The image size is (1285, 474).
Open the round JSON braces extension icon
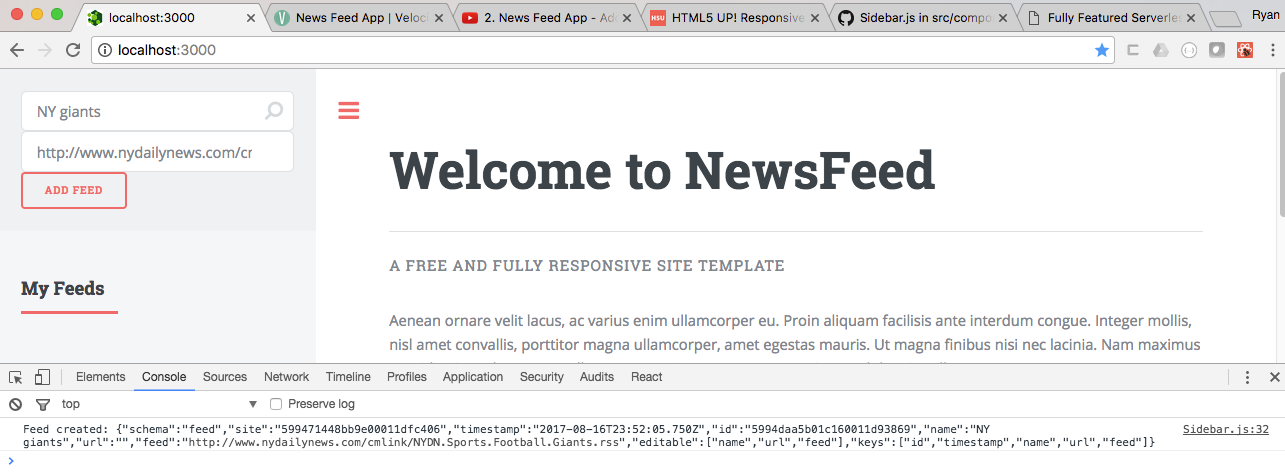click(1189, 50)
